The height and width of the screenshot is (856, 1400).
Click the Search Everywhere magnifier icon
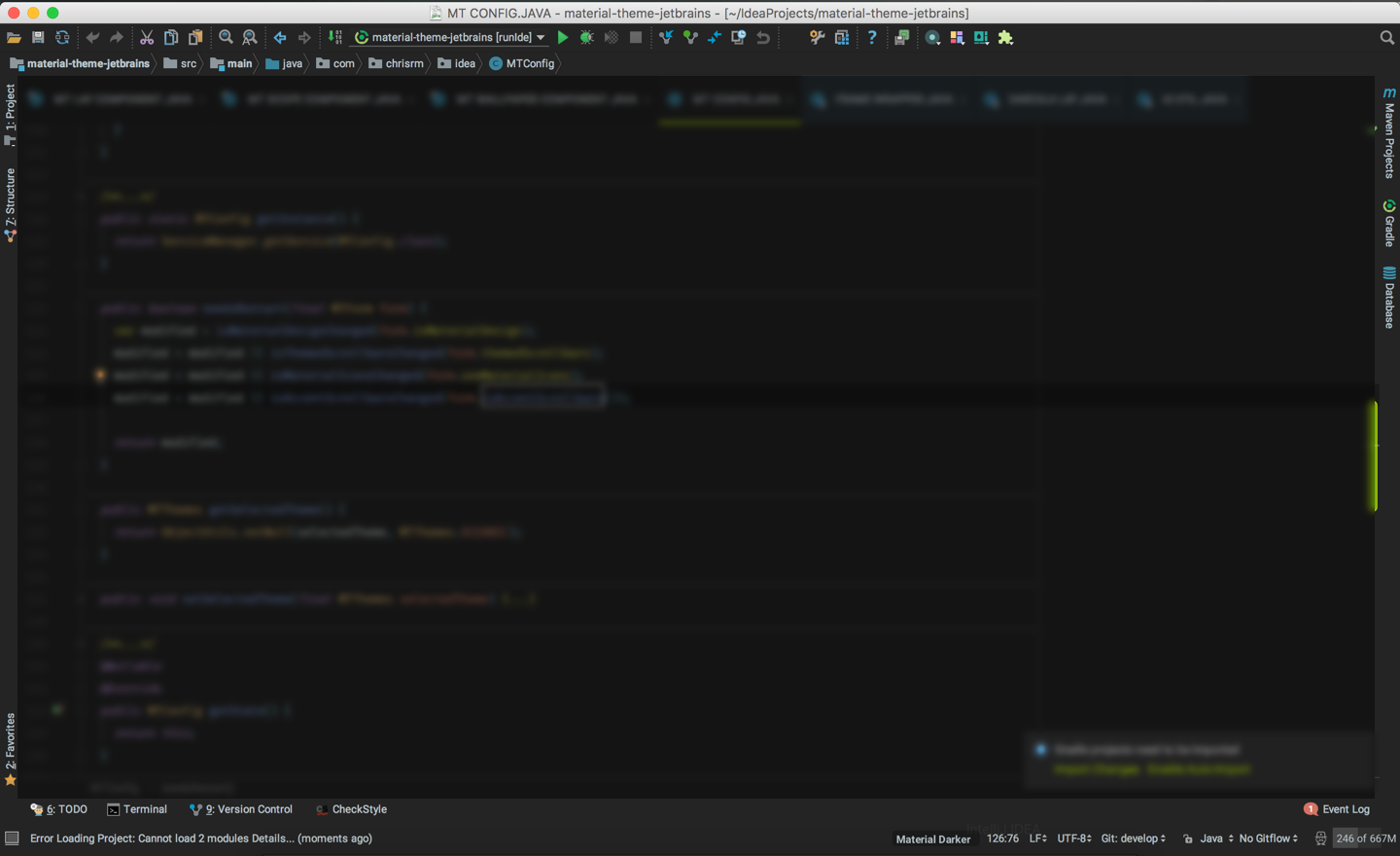(x=1385, y=37)
